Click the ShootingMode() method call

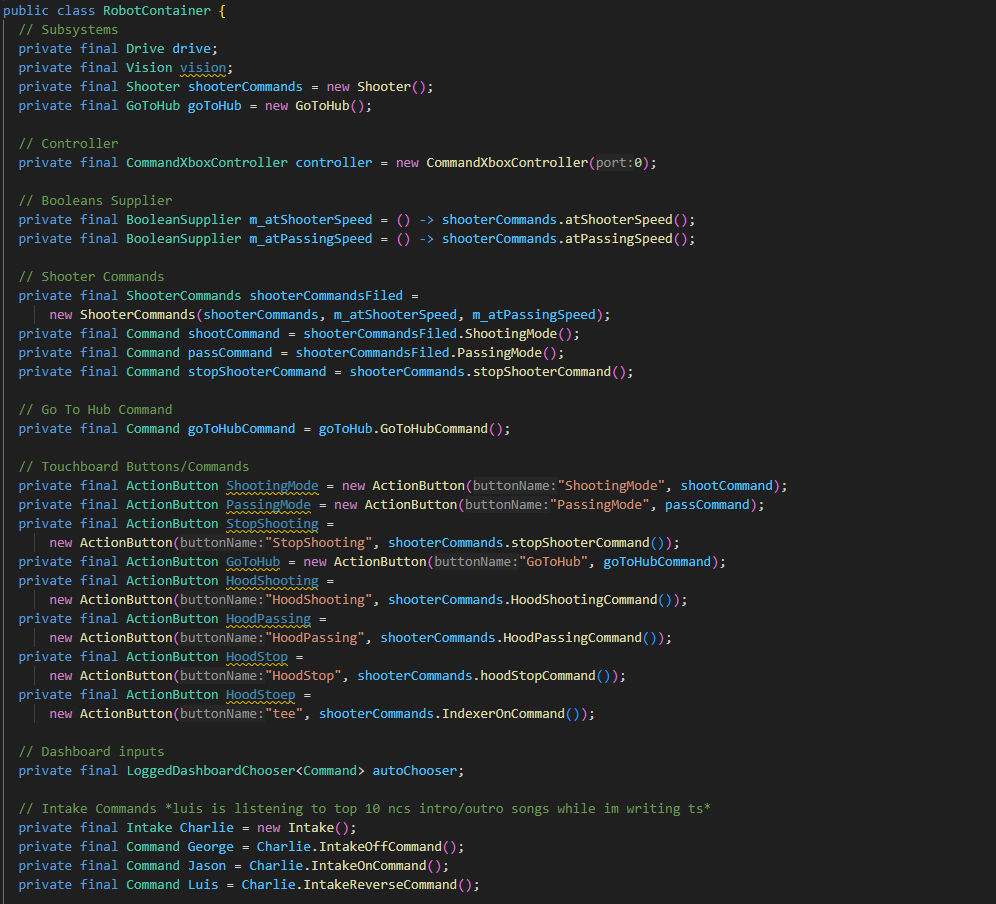(x=518, y=334)
